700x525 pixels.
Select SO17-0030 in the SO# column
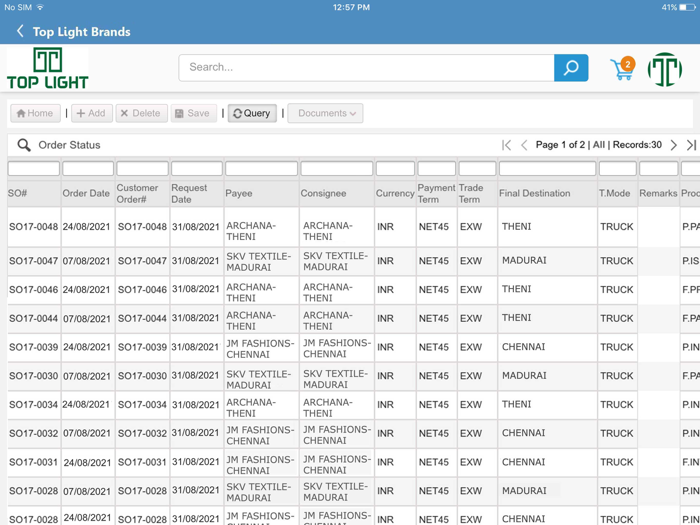(x=33, y=376)
